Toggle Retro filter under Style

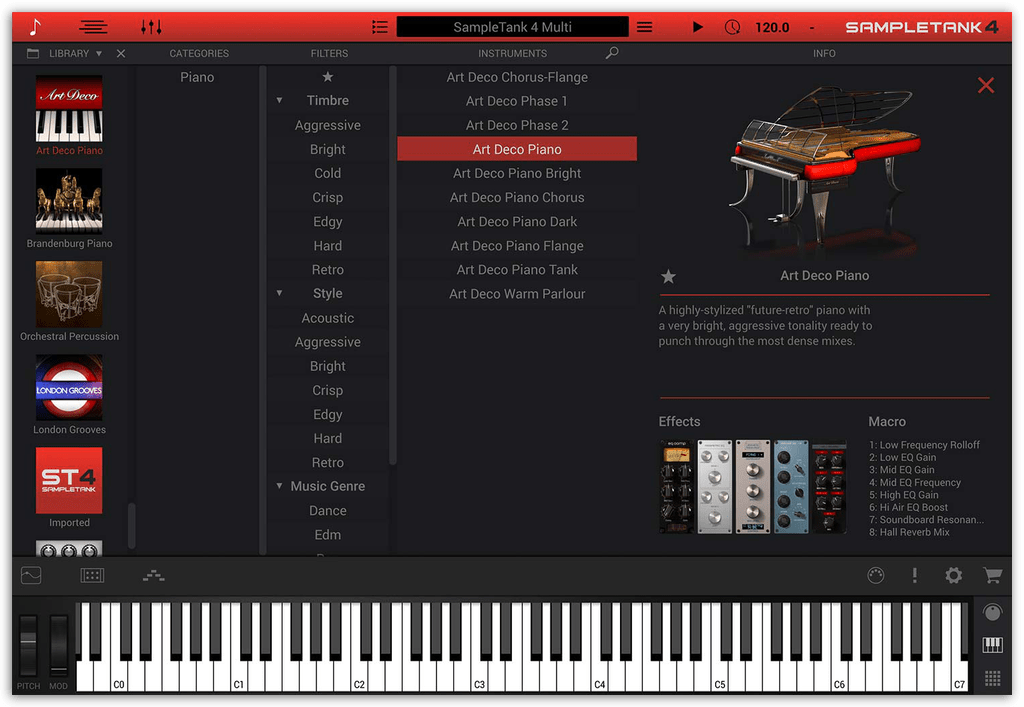click(328, 462)
